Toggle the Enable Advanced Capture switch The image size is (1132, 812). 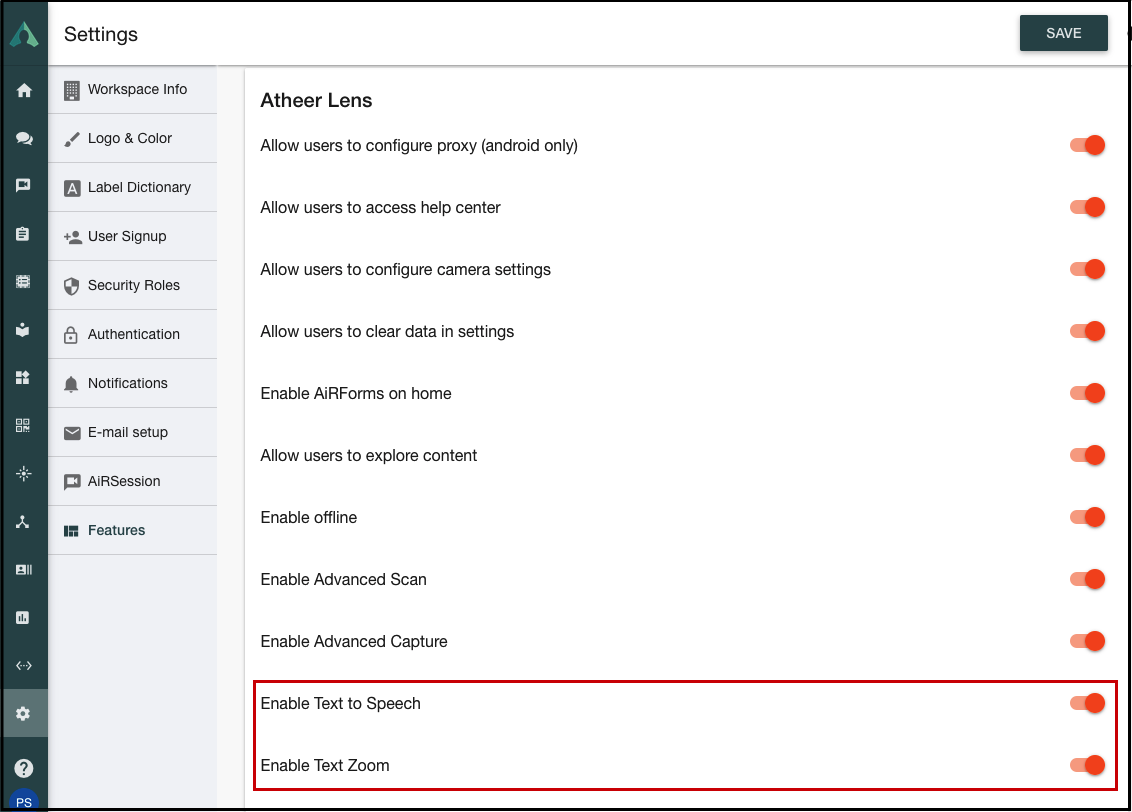coord(1087,642)
